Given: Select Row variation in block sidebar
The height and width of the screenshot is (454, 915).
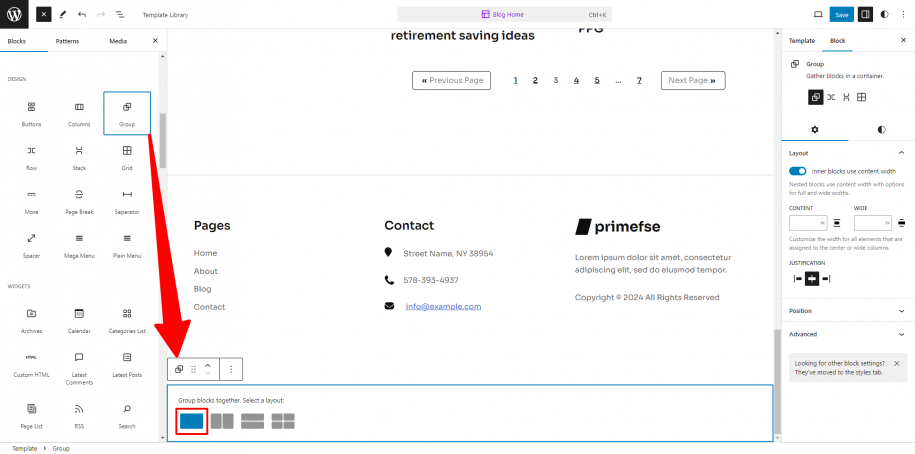Looking at the screenshot, I should click(x=831, y=97).
